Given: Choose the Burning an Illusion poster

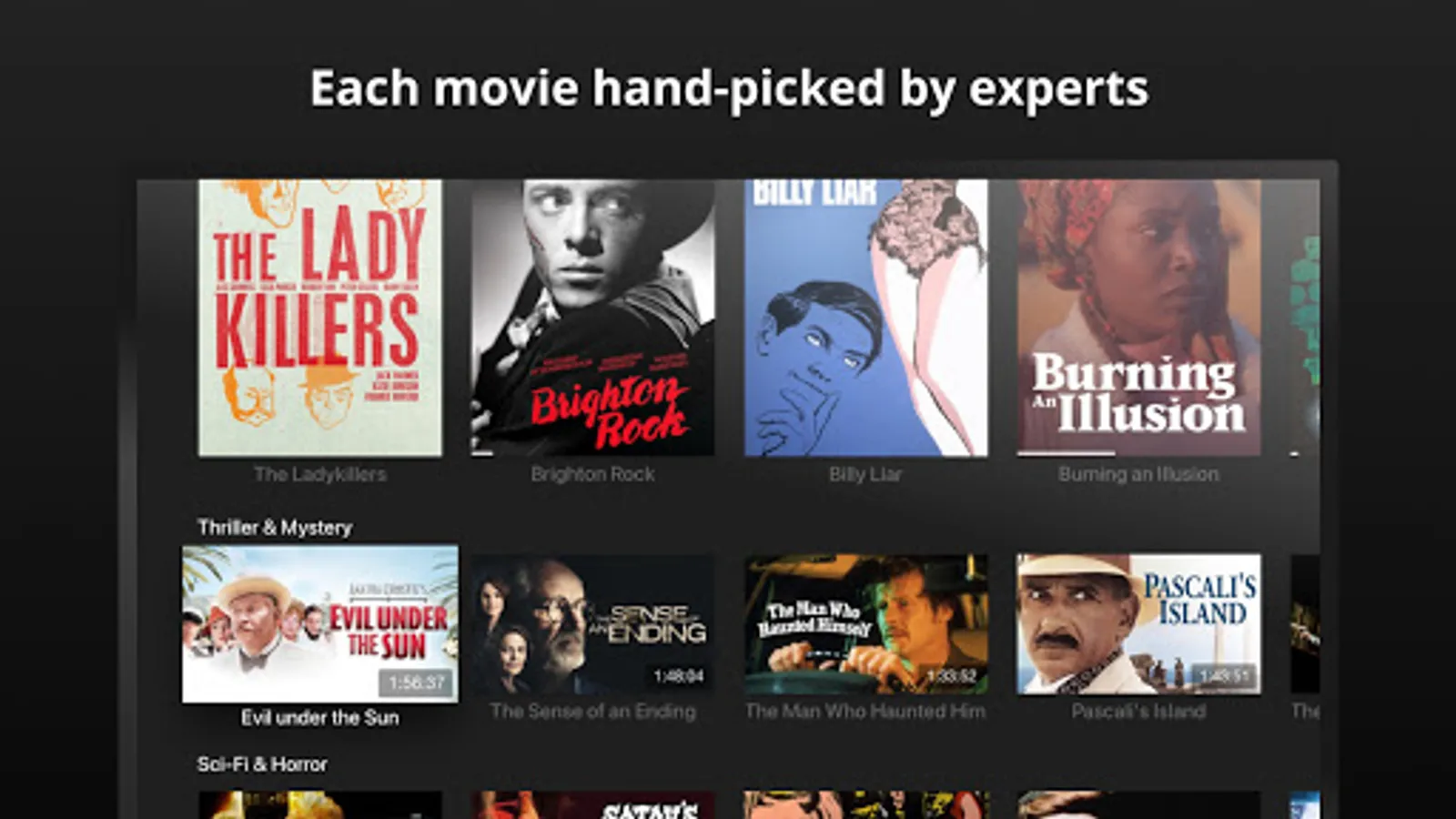Looking at the screenshot, I should pyautogui.click(x=1138, y=318).
